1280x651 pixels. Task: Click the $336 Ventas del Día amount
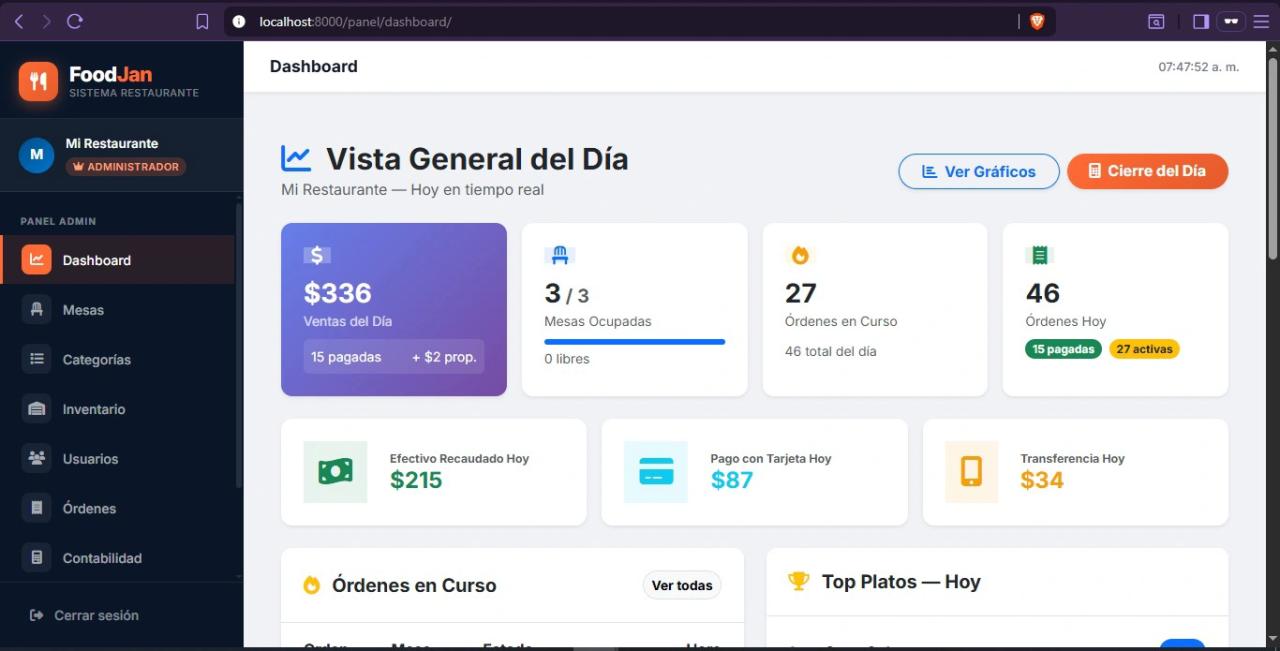tap(337, 293)
